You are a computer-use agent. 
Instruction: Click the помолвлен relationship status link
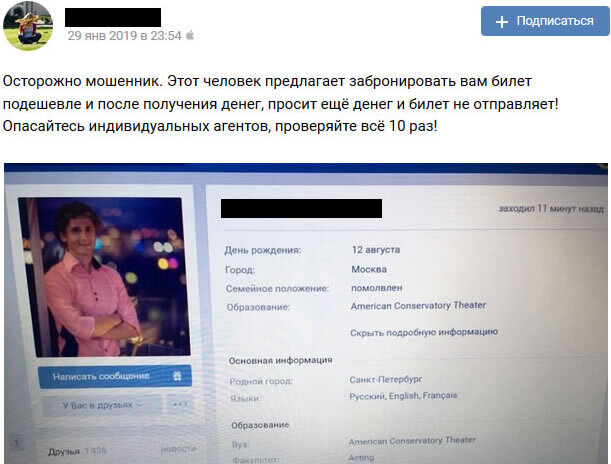click(x=377, y=288)
